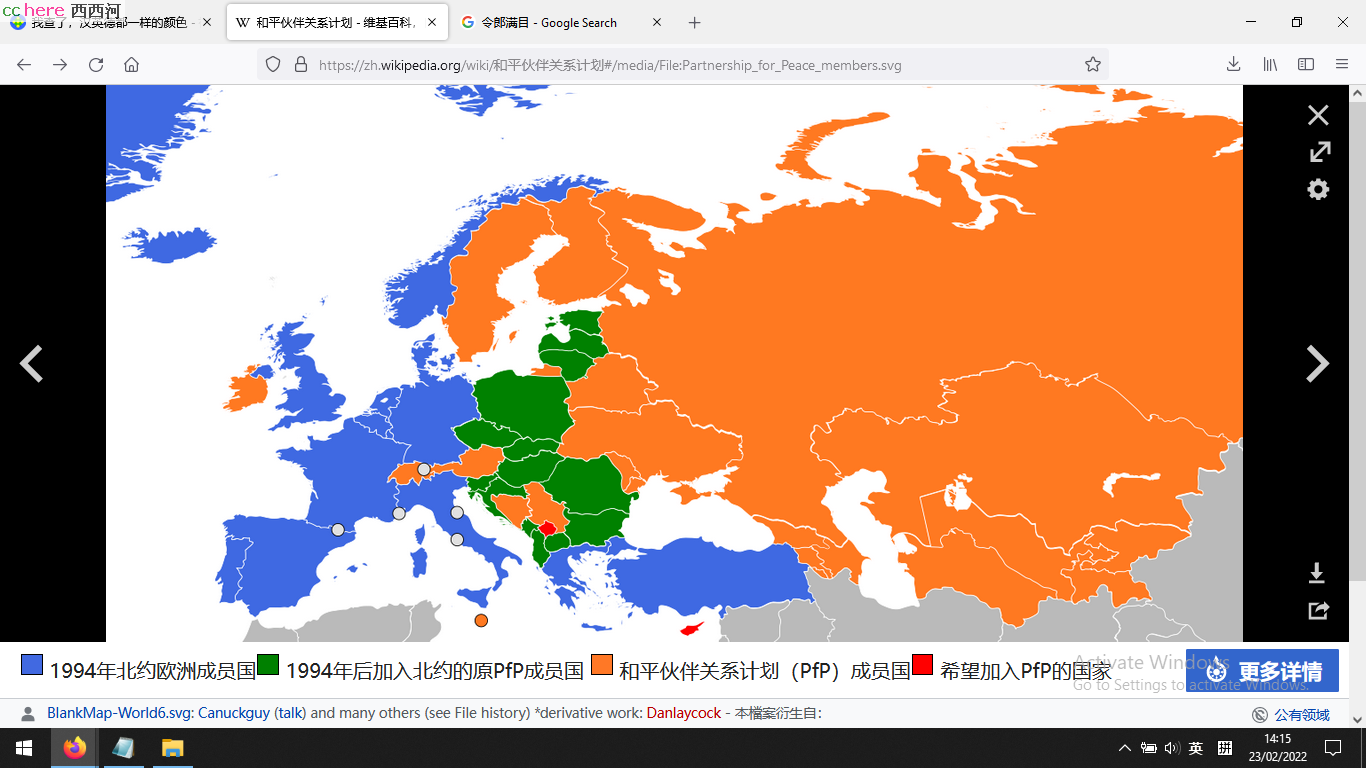This screenshot has height=768, width=1366.
Task: Reload the current page
Action: 96,64
